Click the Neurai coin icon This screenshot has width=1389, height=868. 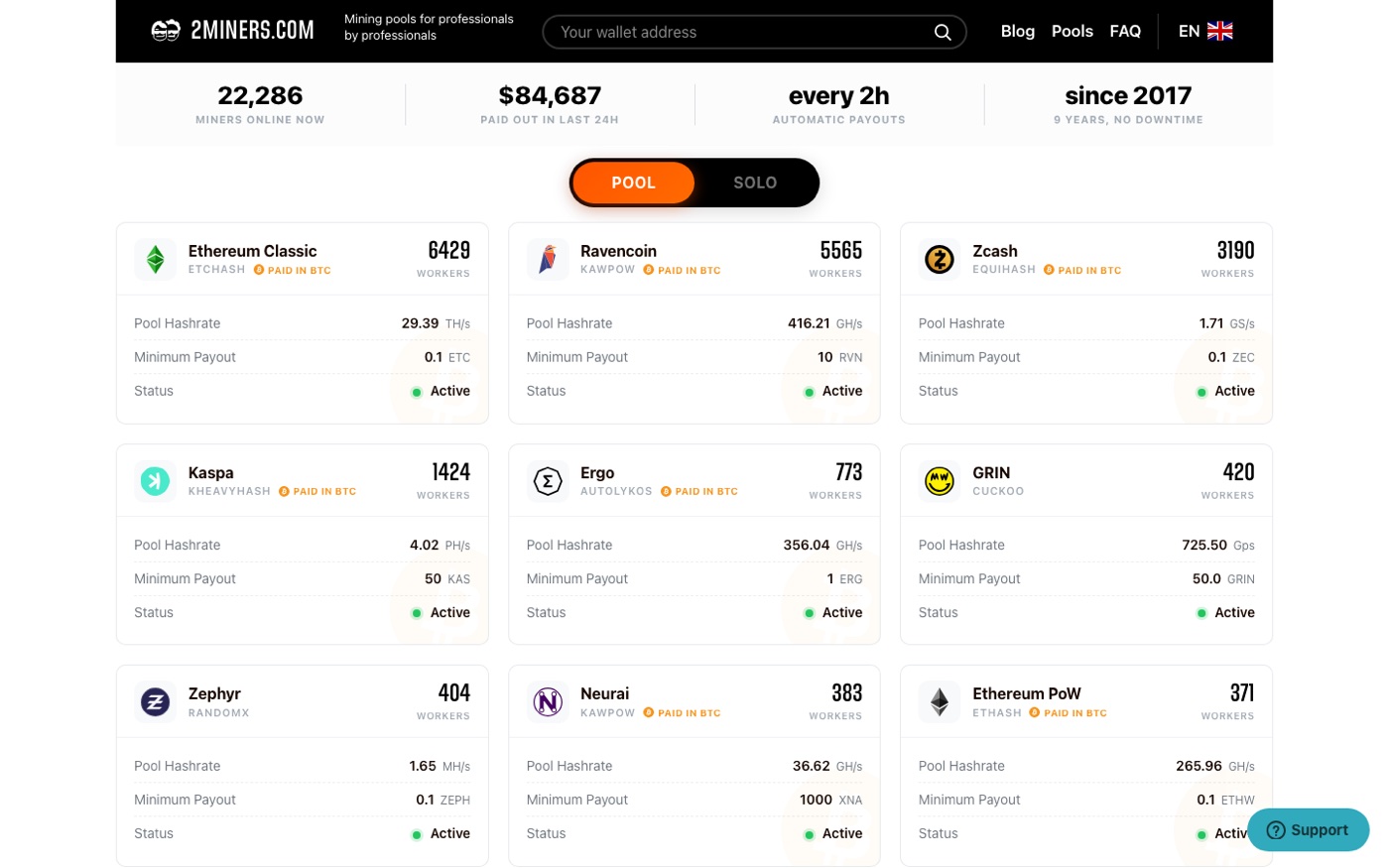[x=548, y=702]
